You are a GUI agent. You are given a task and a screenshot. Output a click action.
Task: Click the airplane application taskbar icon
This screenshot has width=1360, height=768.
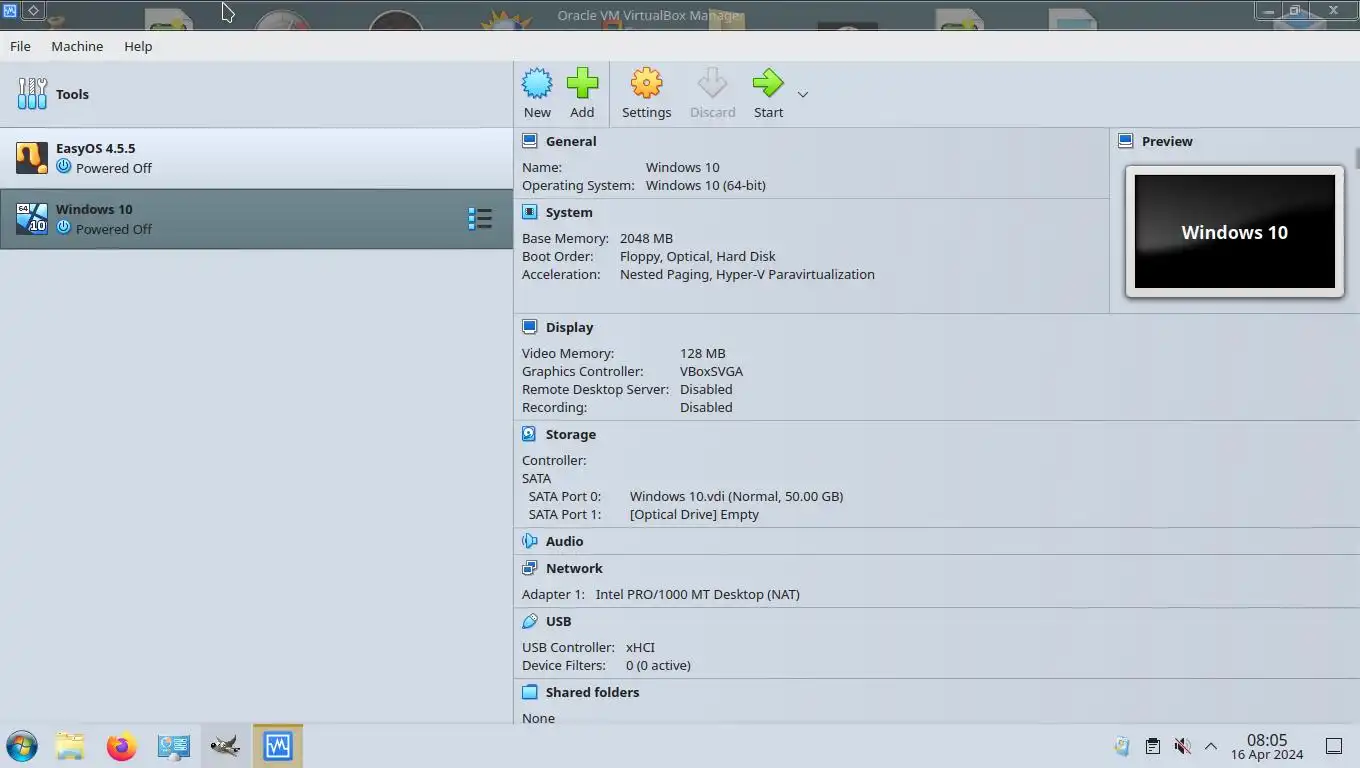click(226, 746)
